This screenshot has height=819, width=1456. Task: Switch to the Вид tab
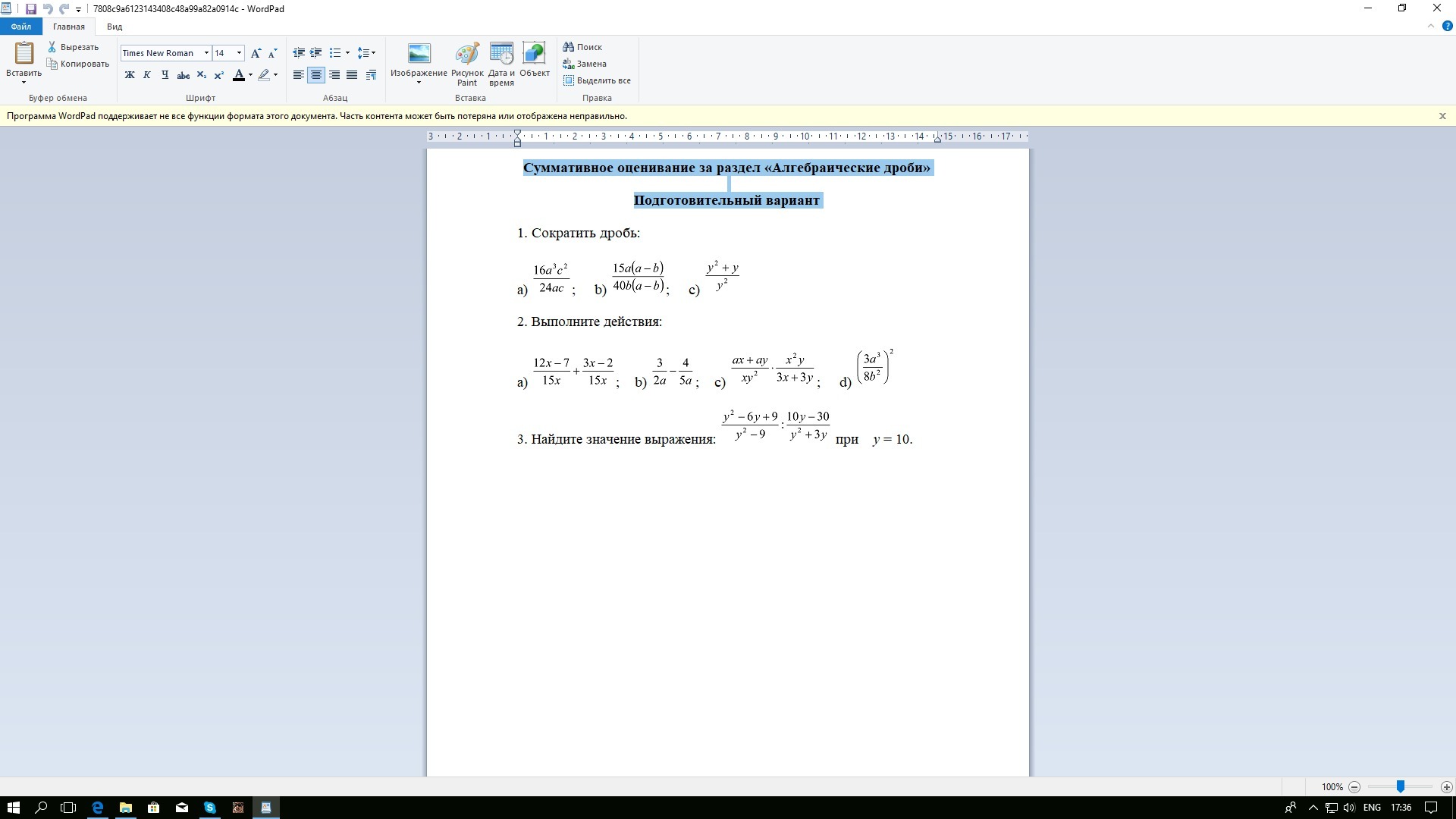click(x=115, y=27)
